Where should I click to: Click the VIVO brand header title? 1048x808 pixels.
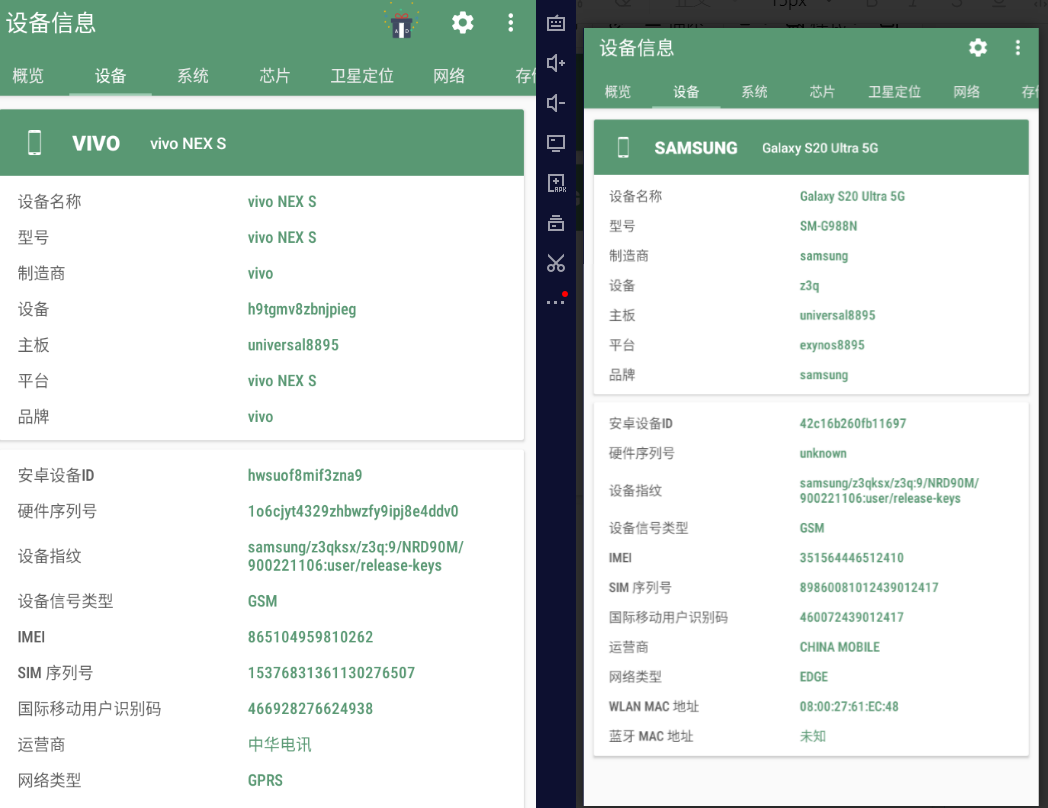click(96, 143)
